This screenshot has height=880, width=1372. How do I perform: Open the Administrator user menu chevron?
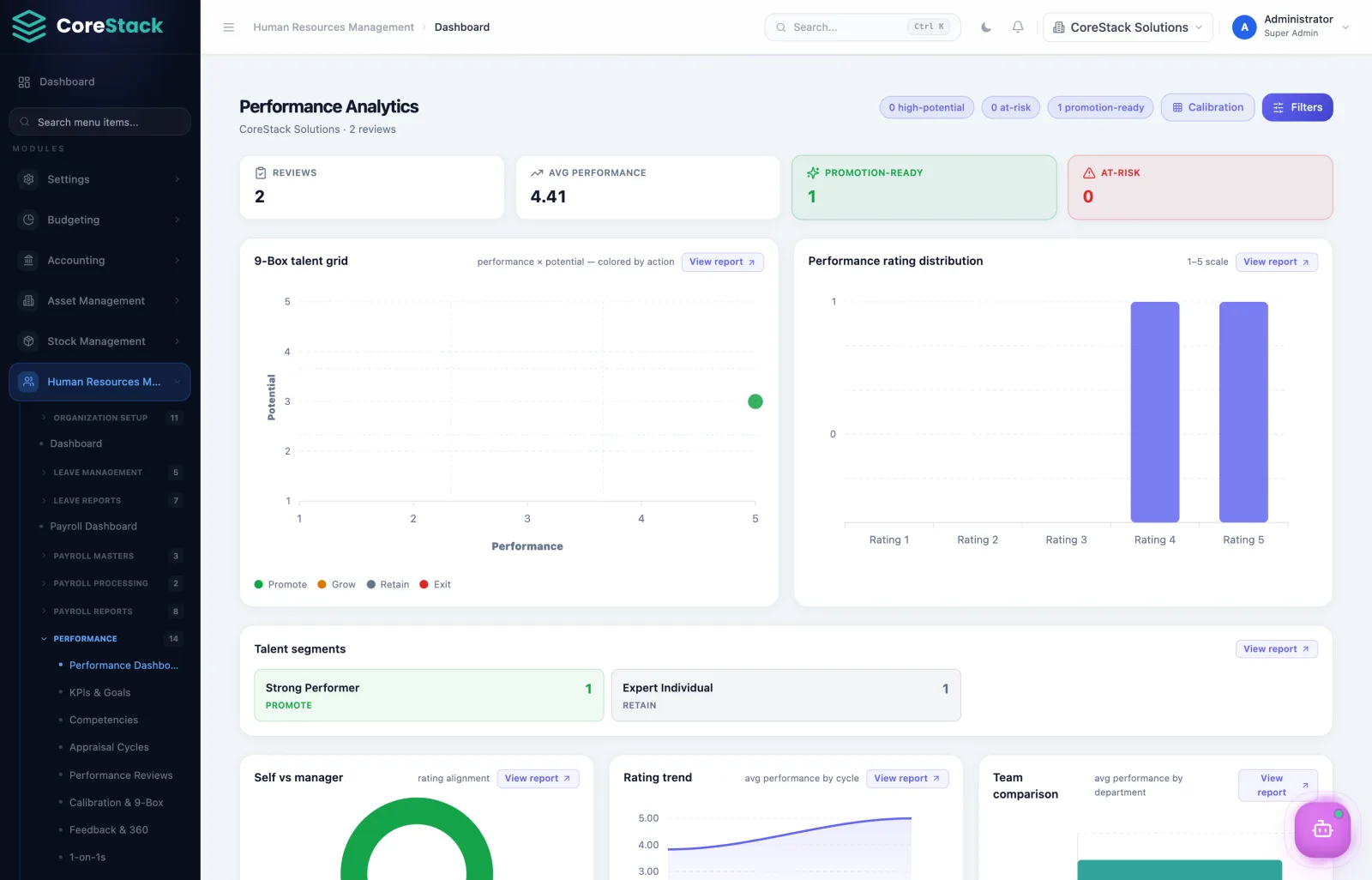(1345, 27)
